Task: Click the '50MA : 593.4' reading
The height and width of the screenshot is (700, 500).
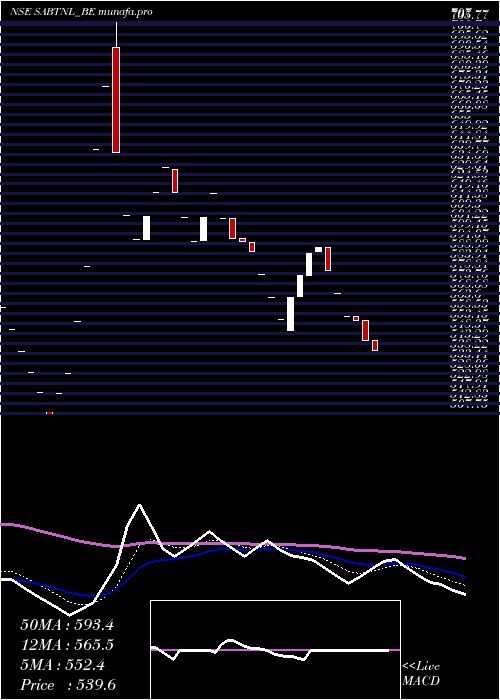Action: 67,625
